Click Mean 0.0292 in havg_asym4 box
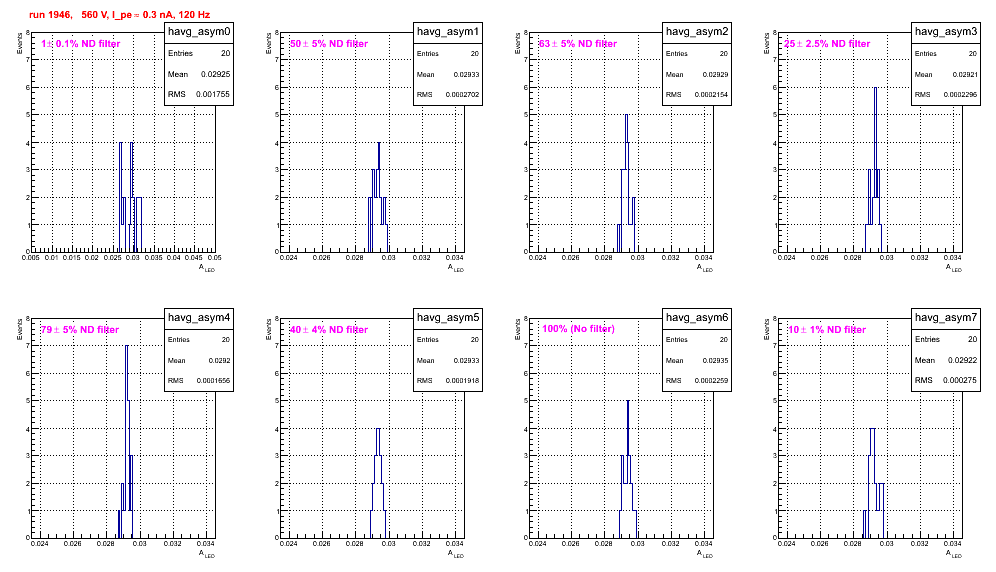The width and height of the screenshot is (996, 572). pos(199,360)
